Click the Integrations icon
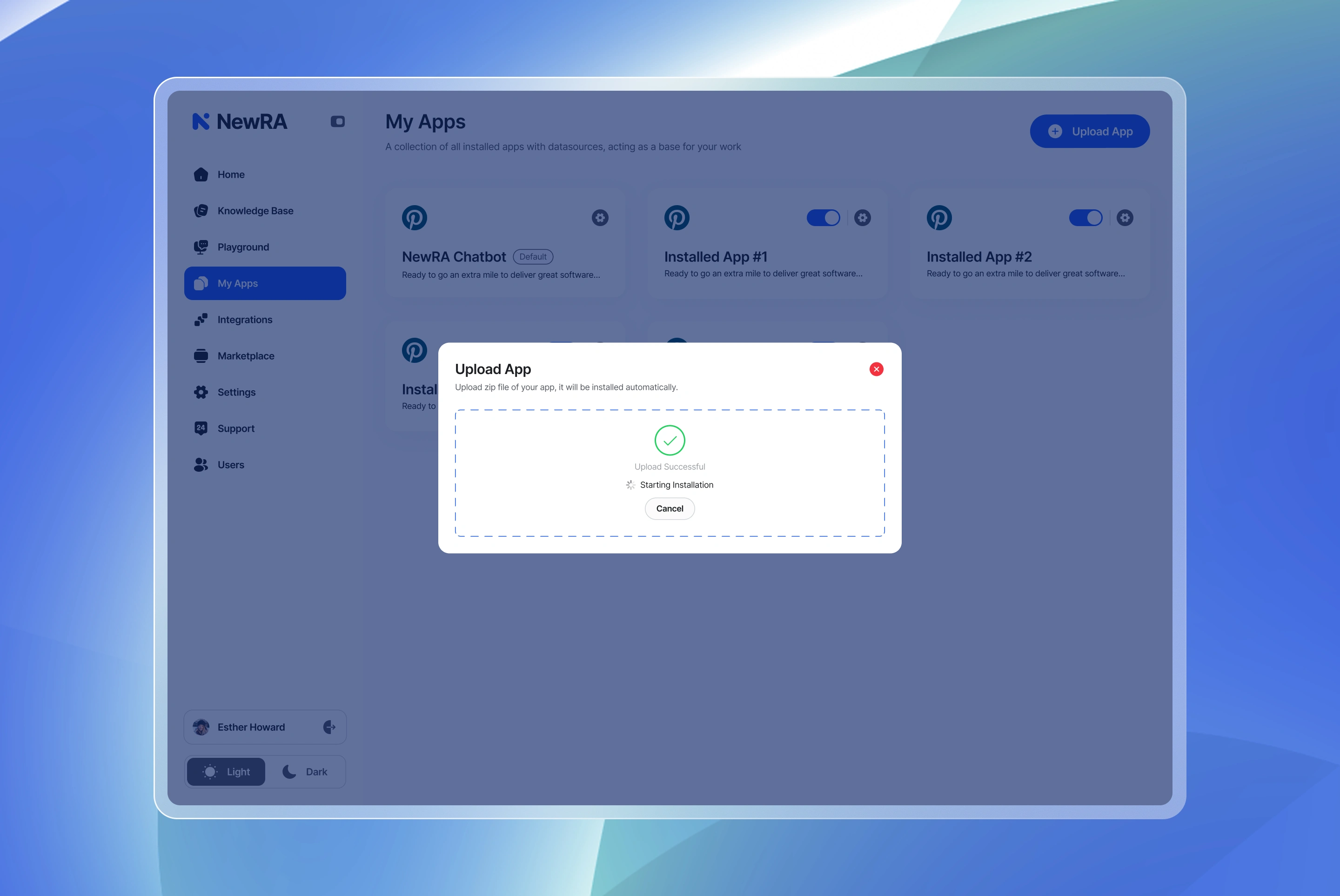 201,320
